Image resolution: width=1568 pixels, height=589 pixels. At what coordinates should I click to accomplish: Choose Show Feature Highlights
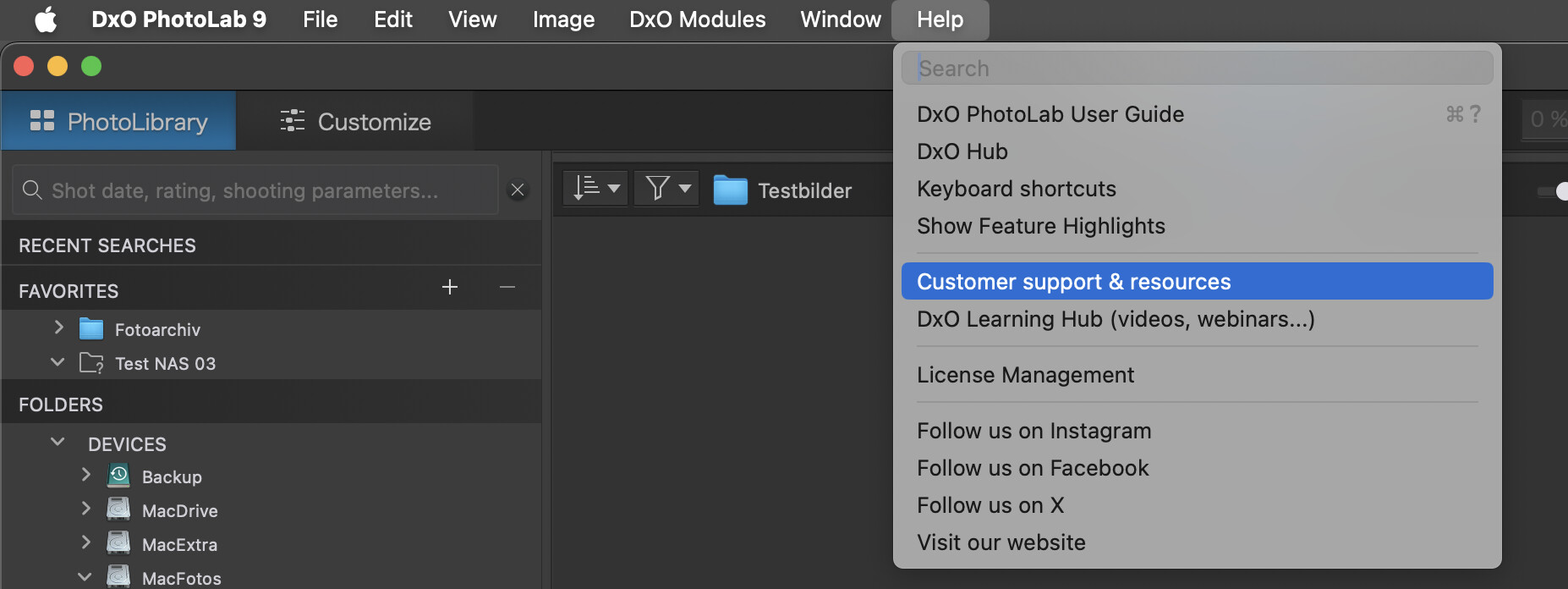point(1197,226)
